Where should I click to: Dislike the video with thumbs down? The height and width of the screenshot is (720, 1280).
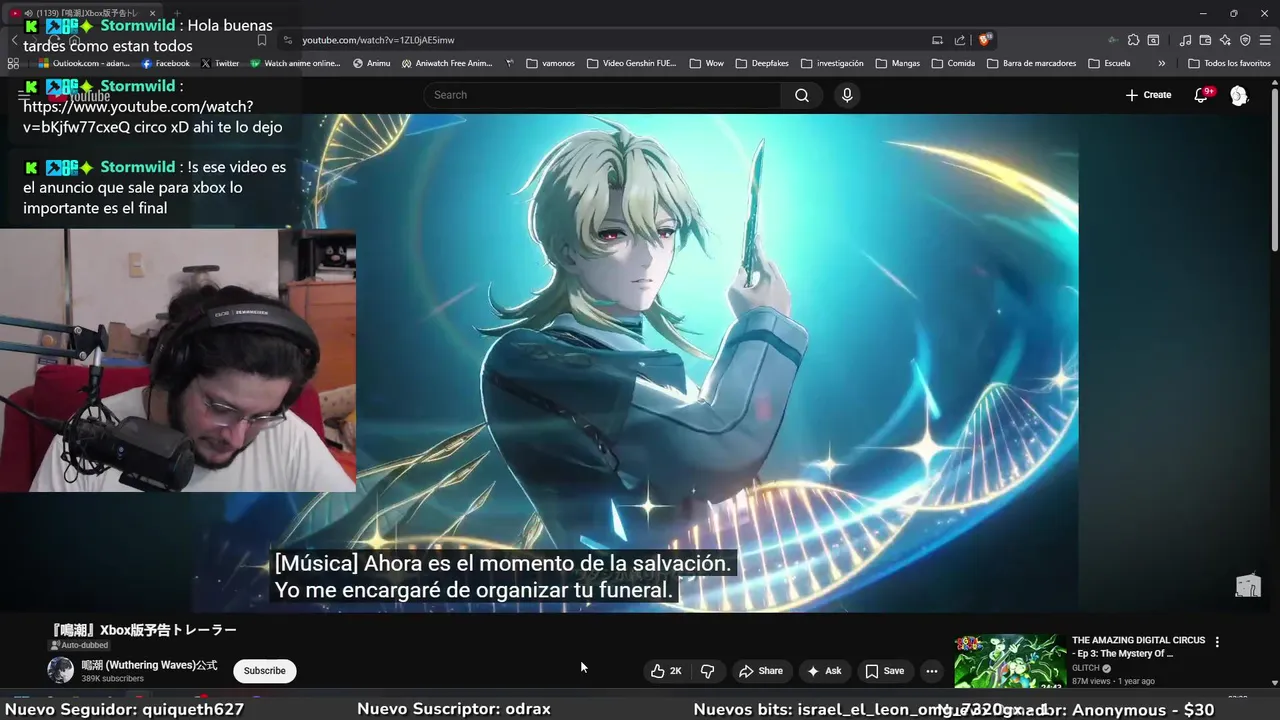click(x=707, y=671)
